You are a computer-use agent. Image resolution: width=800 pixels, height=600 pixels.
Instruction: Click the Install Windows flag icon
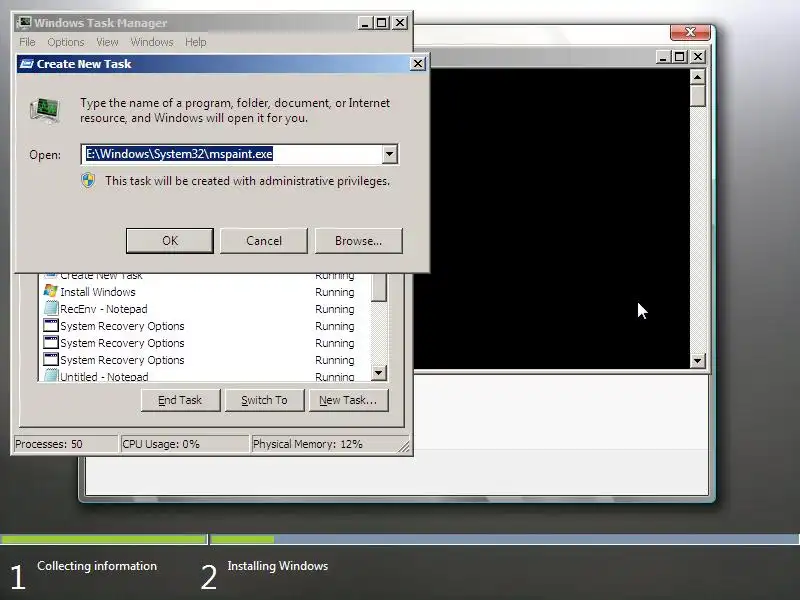pos(51,291)
